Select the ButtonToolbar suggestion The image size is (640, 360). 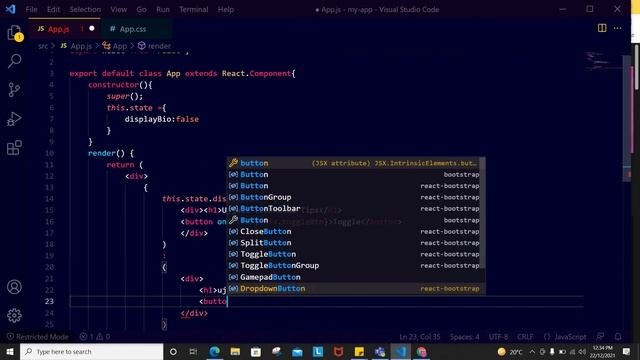[353, 209]
